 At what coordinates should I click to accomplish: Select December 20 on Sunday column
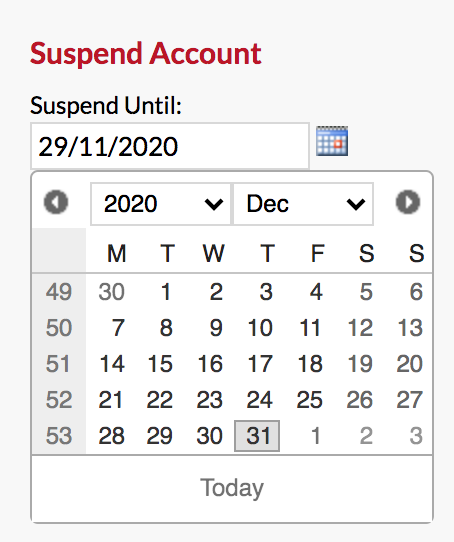[409, 364]
